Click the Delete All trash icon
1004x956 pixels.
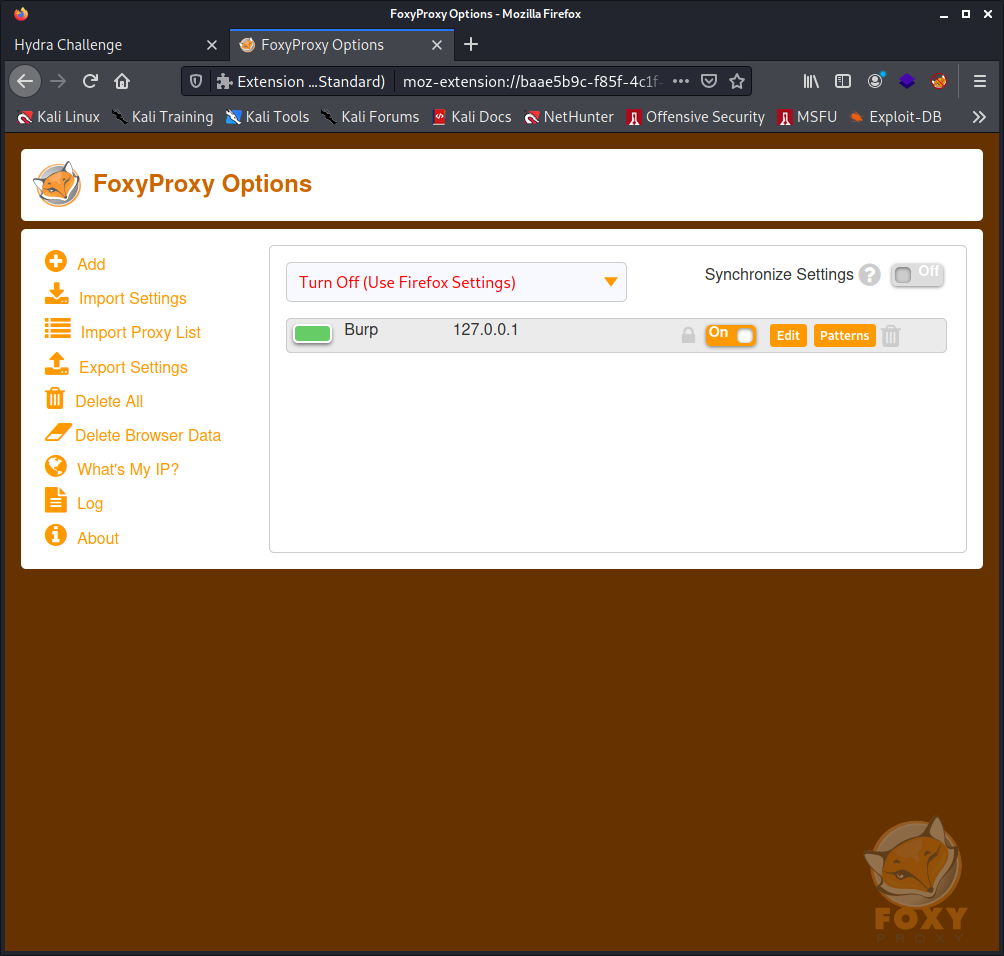[x=55, y=398]
